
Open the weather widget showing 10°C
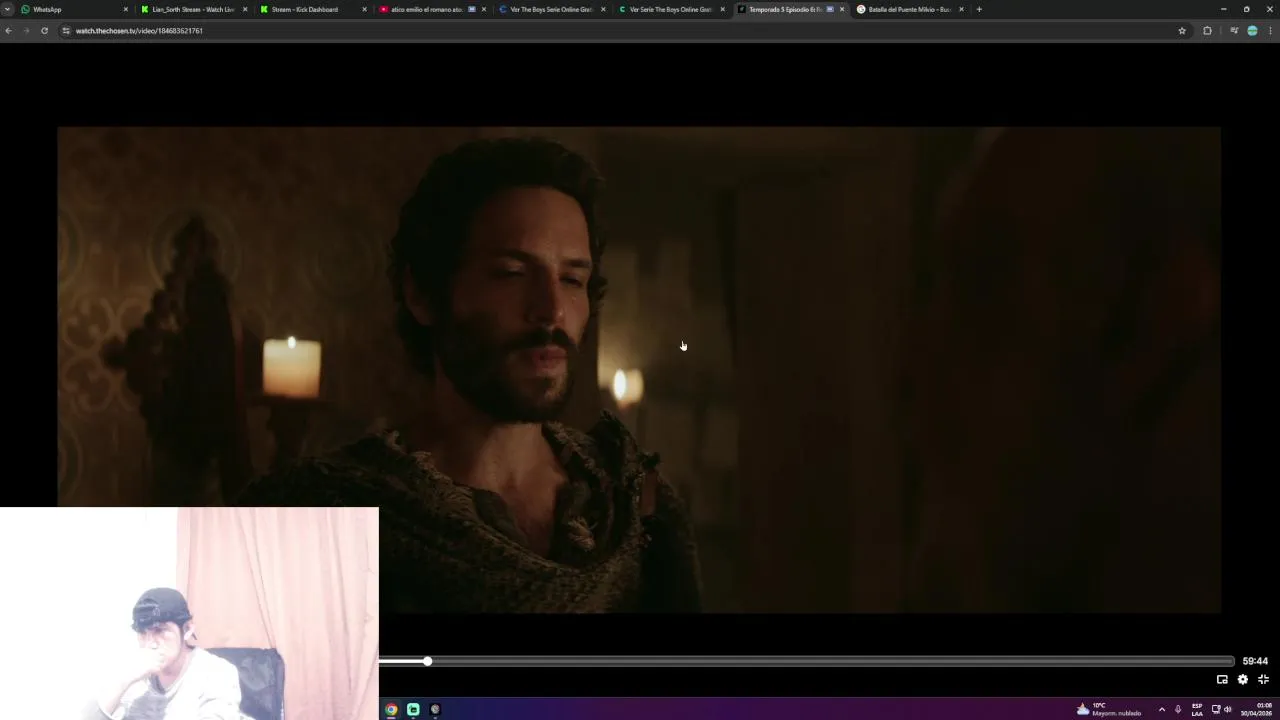pyautogui.click(x=1108, y=709)
